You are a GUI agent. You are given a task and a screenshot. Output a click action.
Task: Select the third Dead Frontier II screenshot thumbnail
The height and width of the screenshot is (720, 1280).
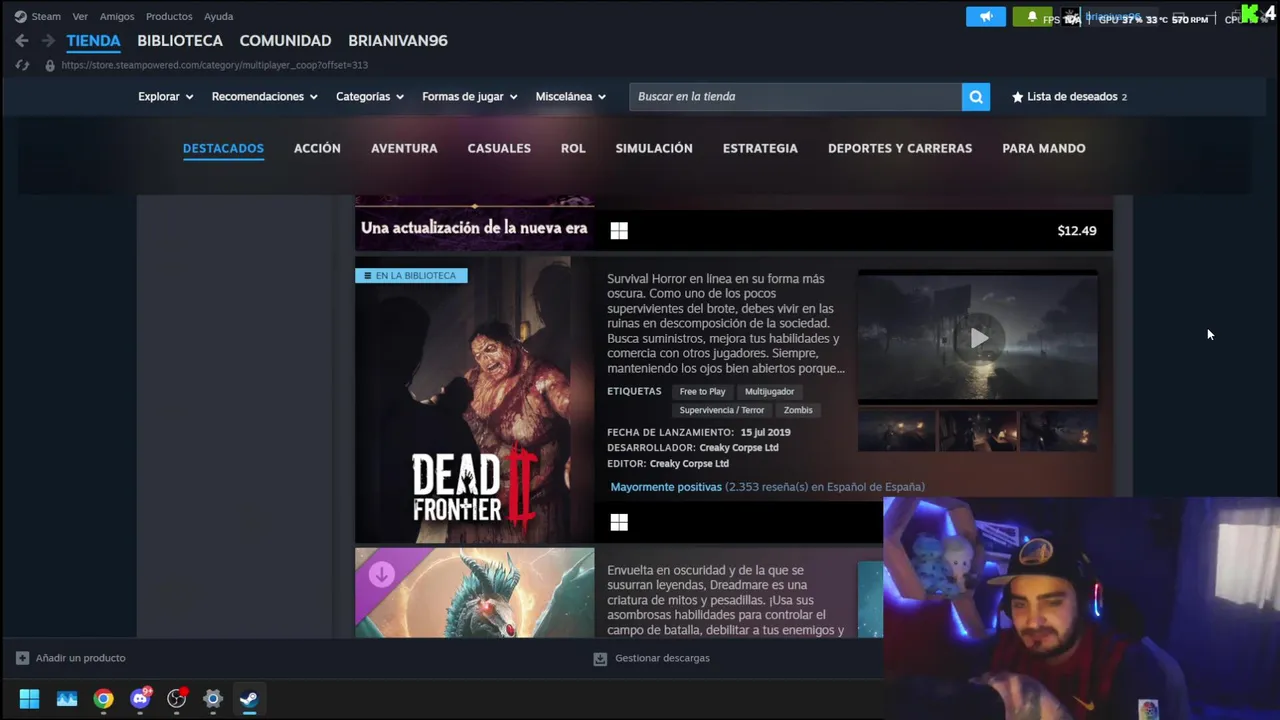click(x=1059, y=430)
